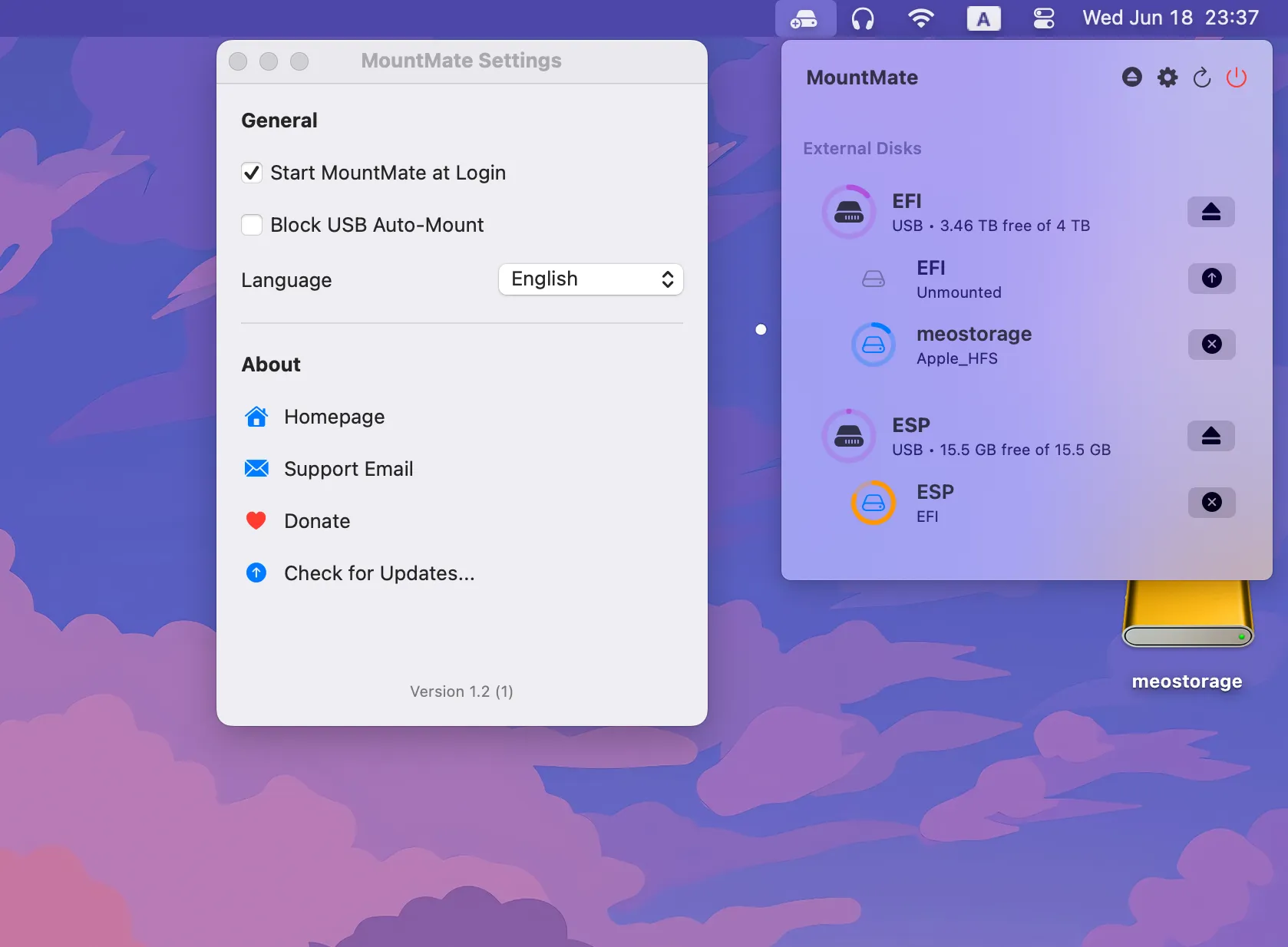1288x947 pixels.
Task: Click the Support Email link
Action: click(348, 469)
